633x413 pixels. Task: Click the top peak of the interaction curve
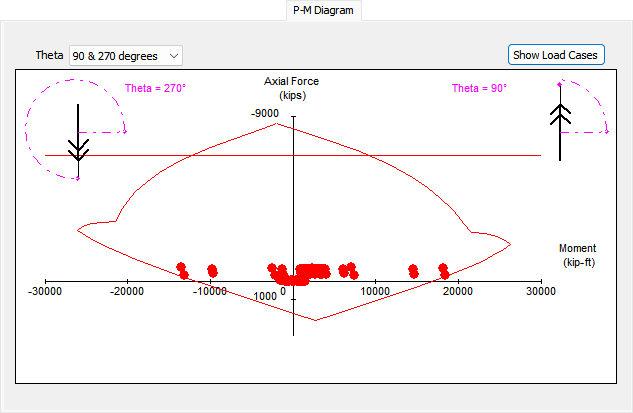(x=277, y=123)
